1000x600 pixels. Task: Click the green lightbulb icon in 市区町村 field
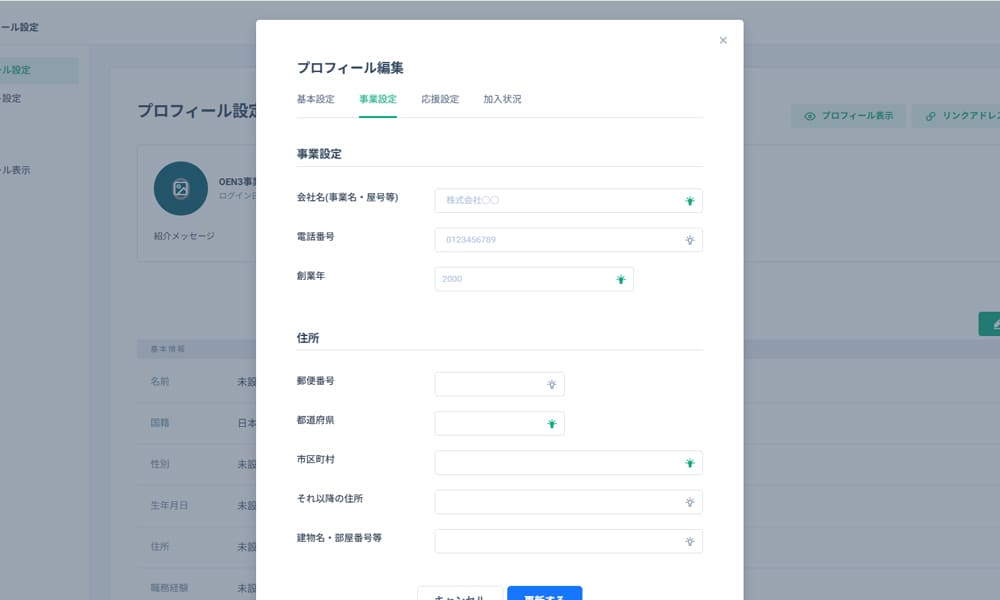click(689, 463)
